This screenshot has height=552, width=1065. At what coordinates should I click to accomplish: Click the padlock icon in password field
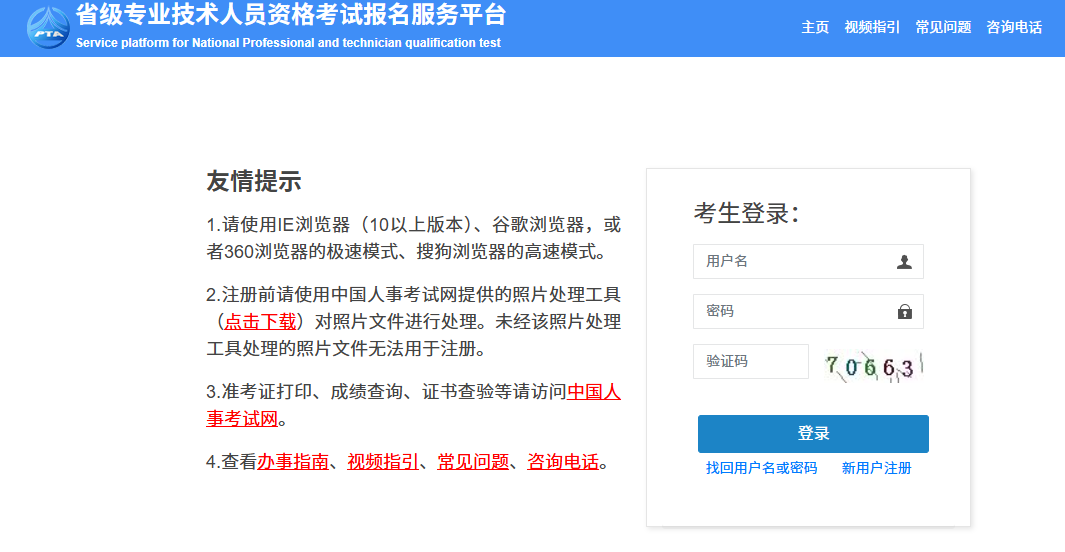tap(904, 312)
